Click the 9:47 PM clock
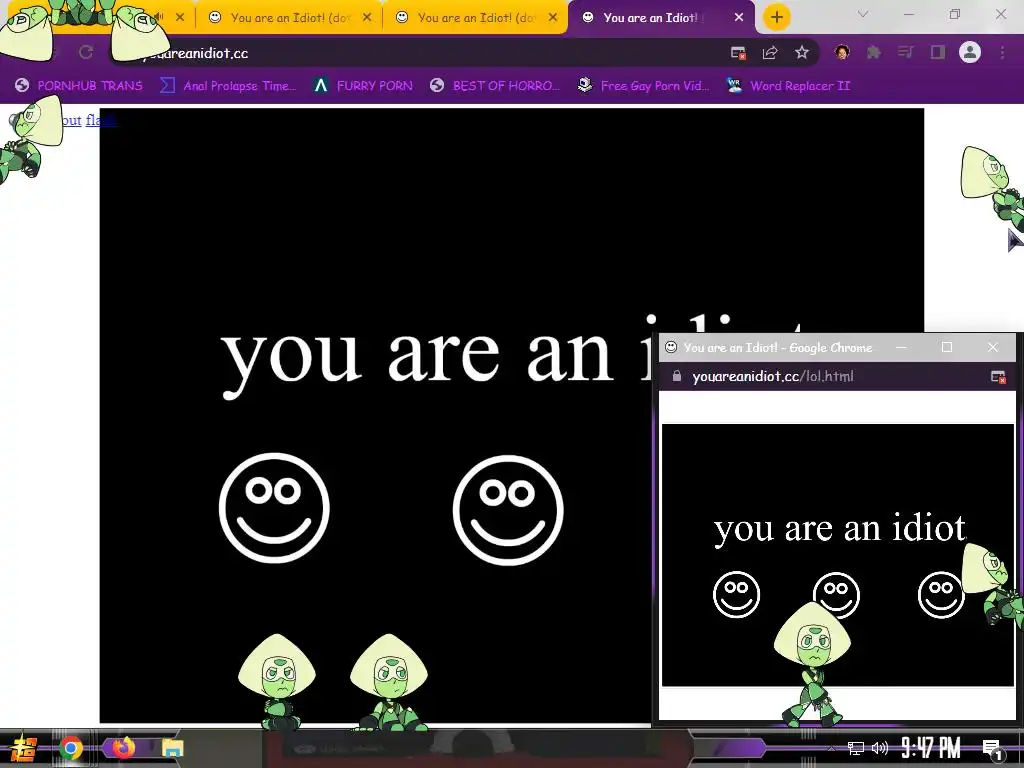This screenshot has width=1024, height=768. 931,748
